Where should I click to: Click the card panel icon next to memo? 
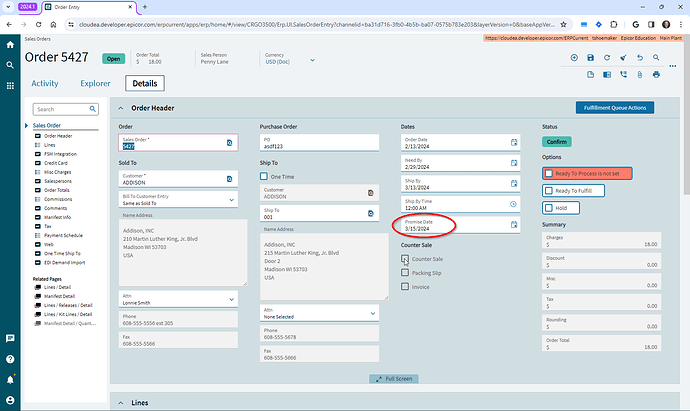point(607,75)
